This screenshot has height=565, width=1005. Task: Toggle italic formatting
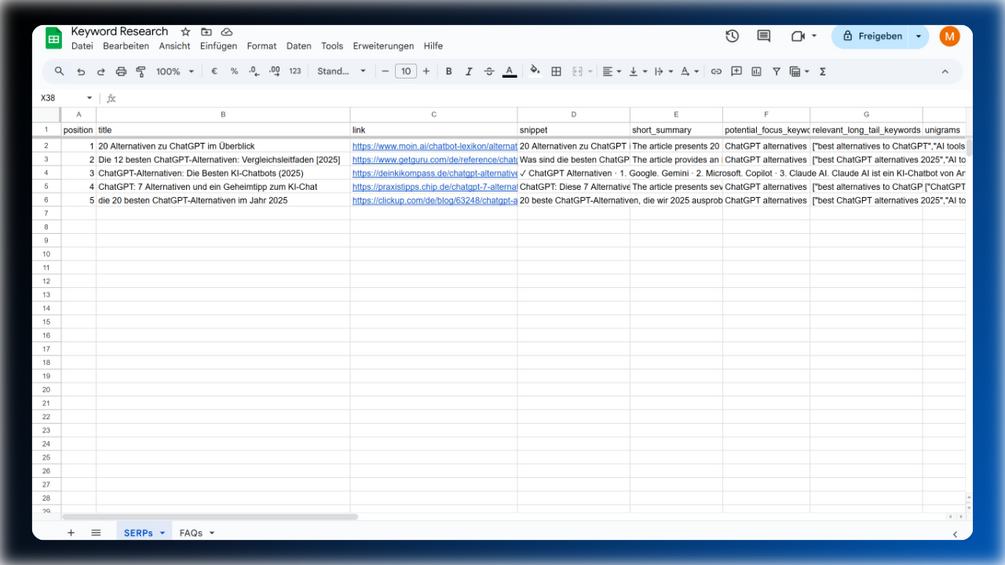point(469,72)
